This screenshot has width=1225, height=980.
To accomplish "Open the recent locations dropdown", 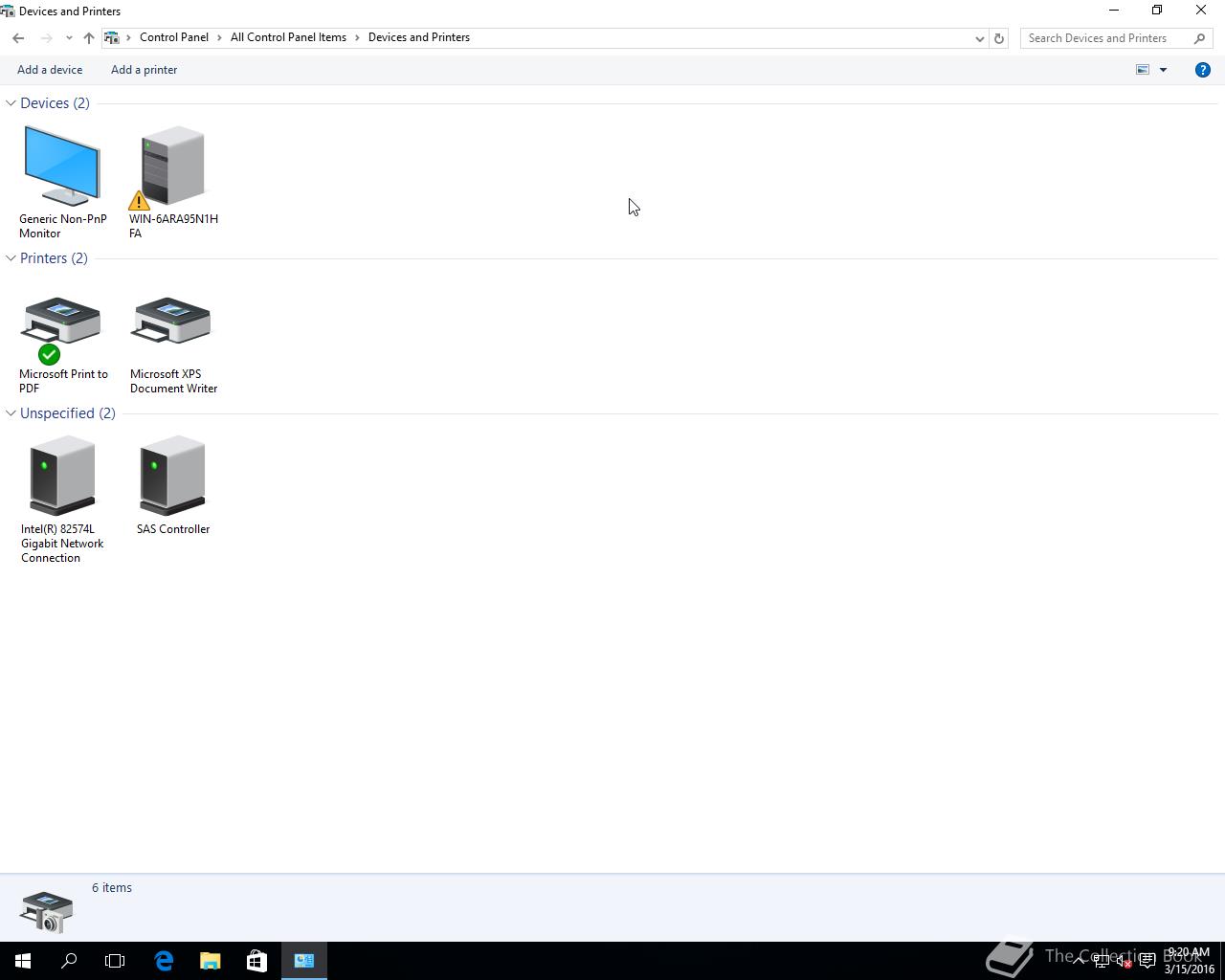I will pos(69,38).
